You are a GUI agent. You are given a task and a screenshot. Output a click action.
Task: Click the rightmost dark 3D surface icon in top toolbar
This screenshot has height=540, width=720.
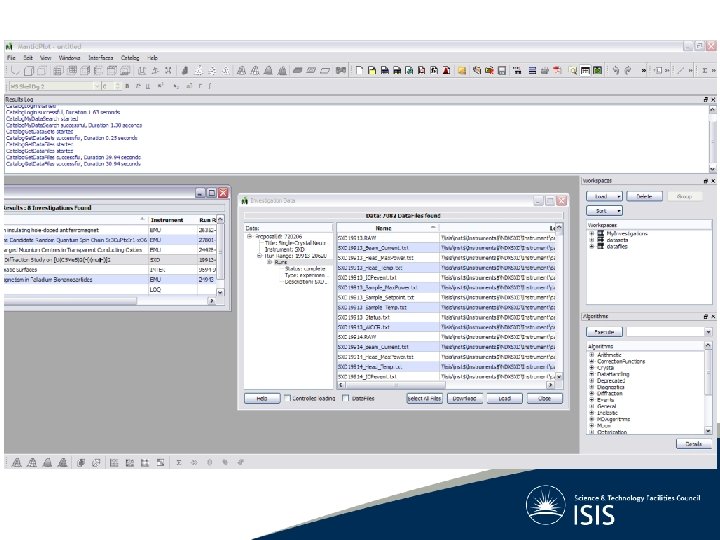point(282,70)
